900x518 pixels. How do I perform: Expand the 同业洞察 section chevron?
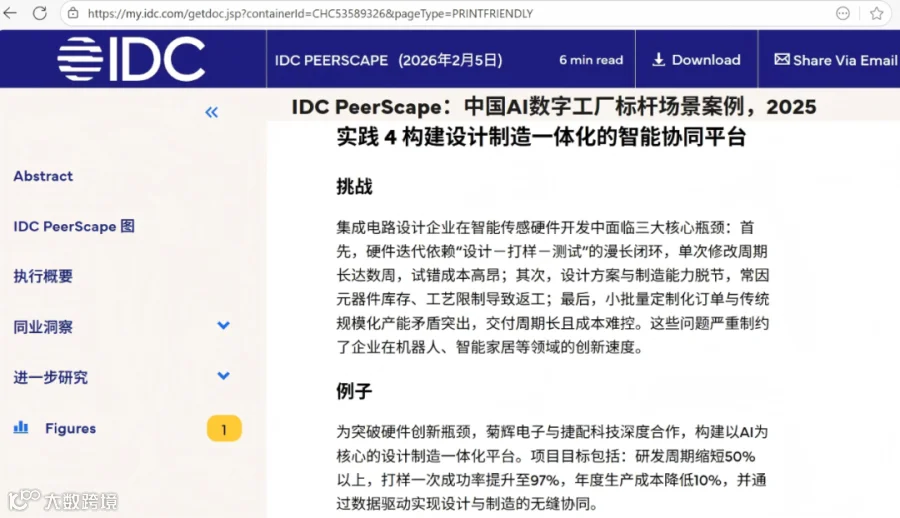[x=223, y=326]
